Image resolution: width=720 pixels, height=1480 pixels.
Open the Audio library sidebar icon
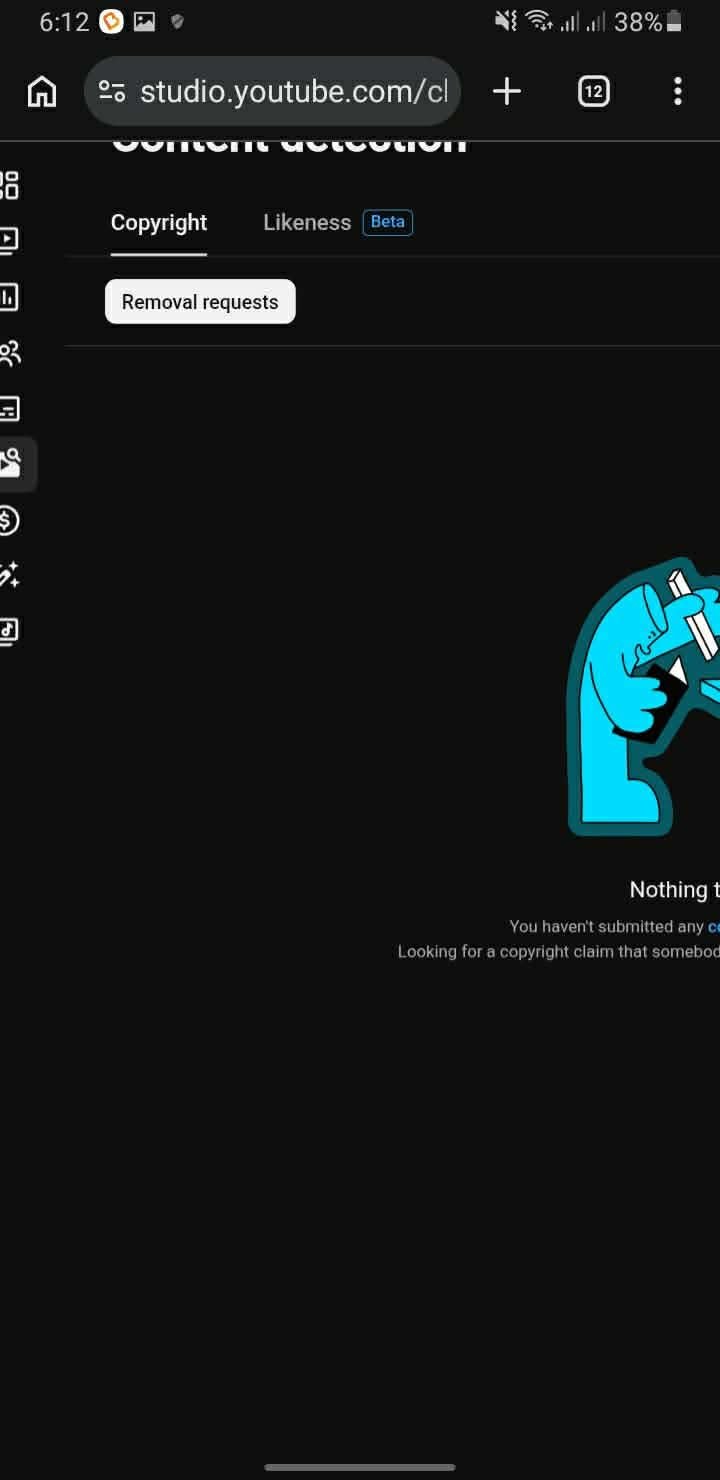point(9,631)
